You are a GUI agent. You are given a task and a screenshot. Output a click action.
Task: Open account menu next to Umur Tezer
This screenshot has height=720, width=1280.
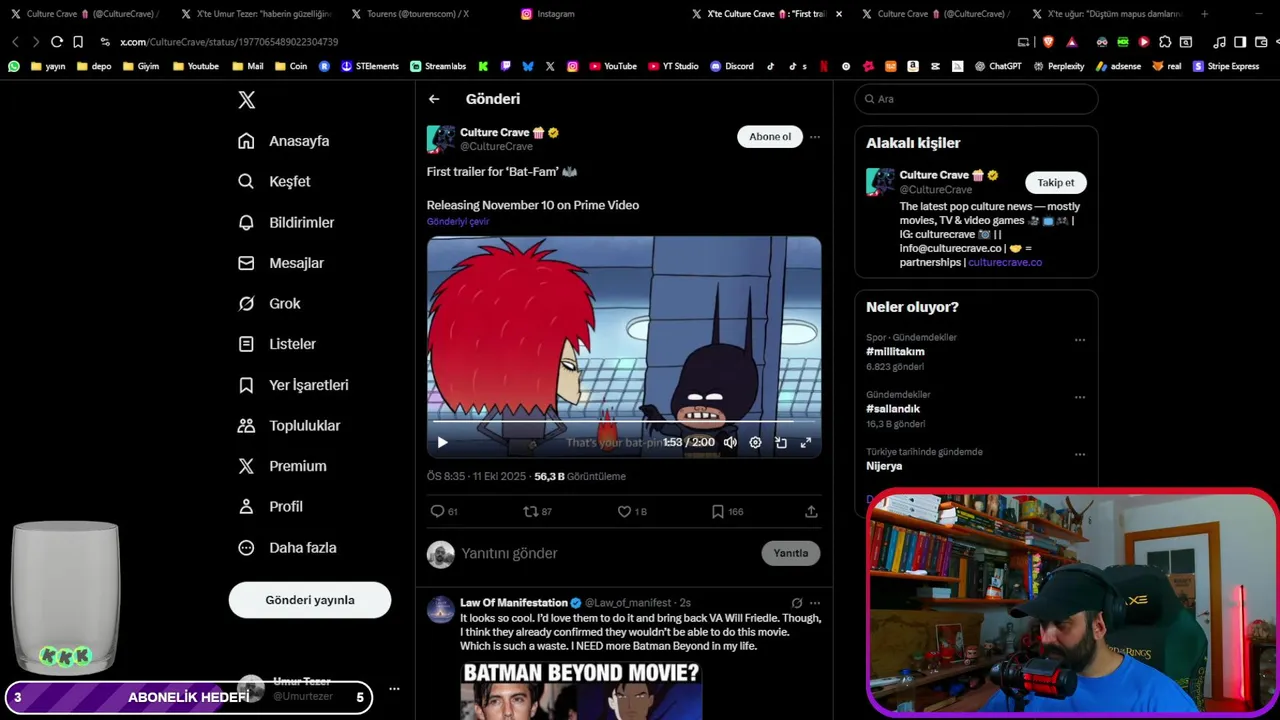coord(394,689)
